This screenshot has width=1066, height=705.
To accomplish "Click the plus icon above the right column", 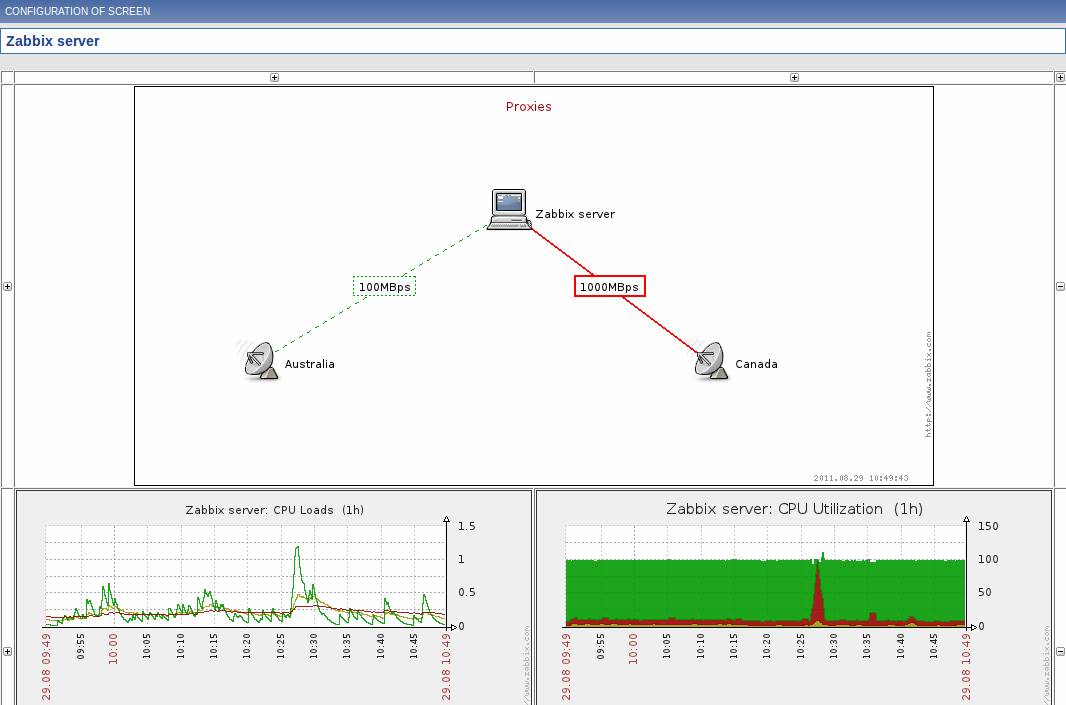I will click(x=794, y=78).
